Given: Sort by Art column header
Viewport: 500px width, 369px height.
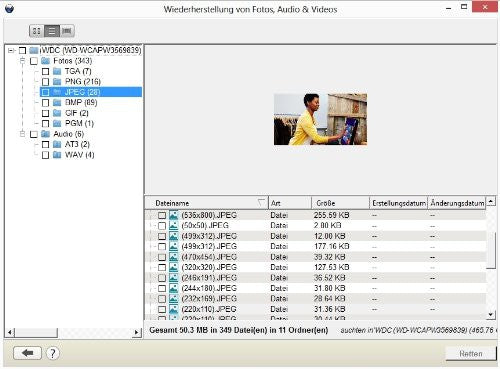Looking at the screenshot, I should tap(290, 203).
